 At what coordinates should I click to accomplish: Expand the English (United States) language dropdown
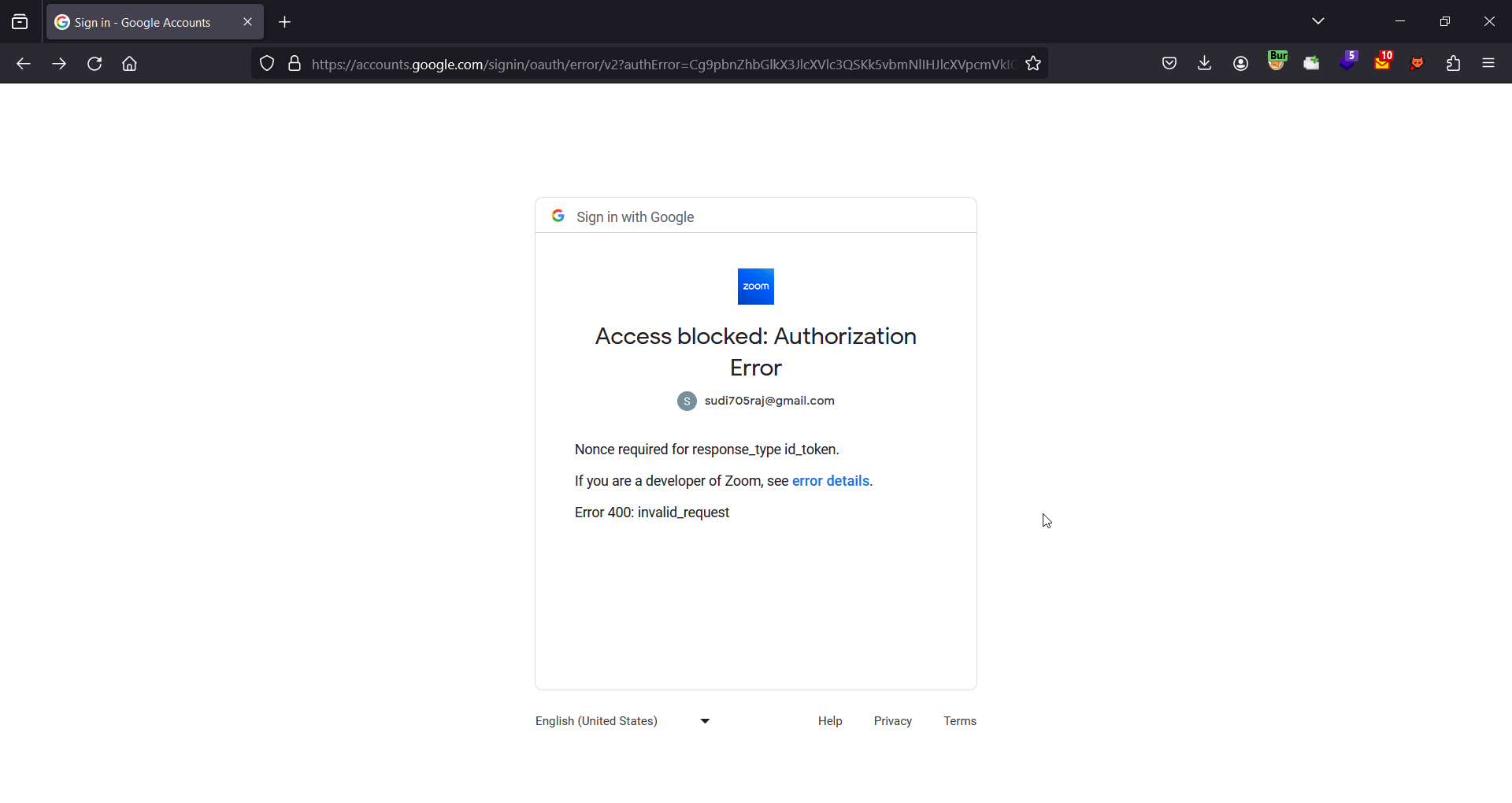(623, 721)
